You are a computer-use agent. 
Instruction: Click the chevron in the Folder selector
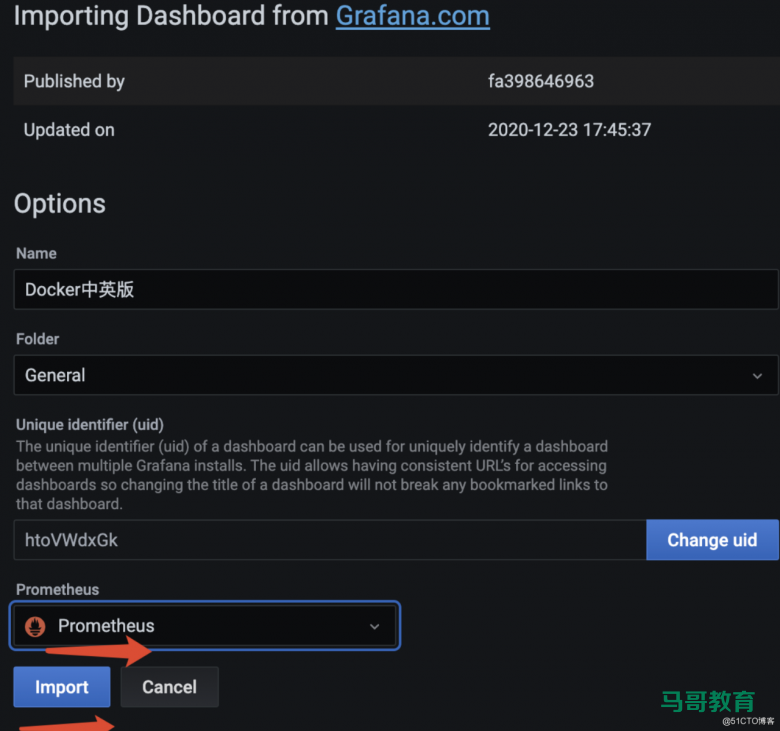tap(757, 376)
